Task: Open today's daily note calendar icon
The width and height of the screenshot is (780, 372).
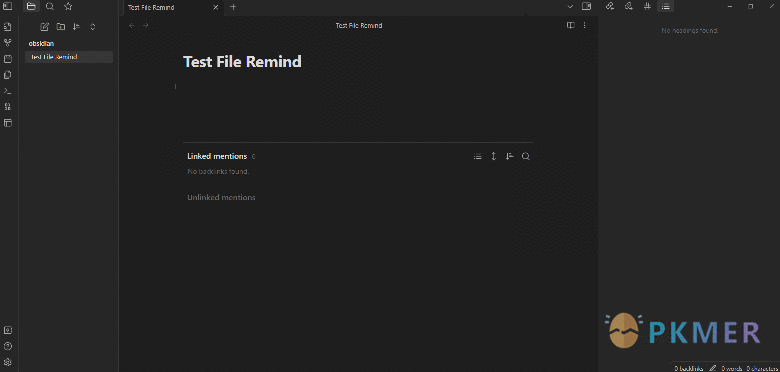Action: 7,59
